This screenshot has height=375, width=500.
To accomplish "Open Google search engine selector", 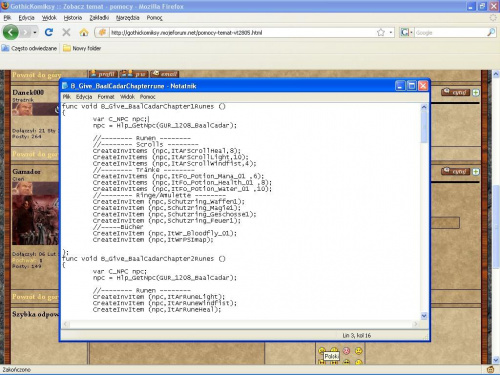I will [407, 32].
